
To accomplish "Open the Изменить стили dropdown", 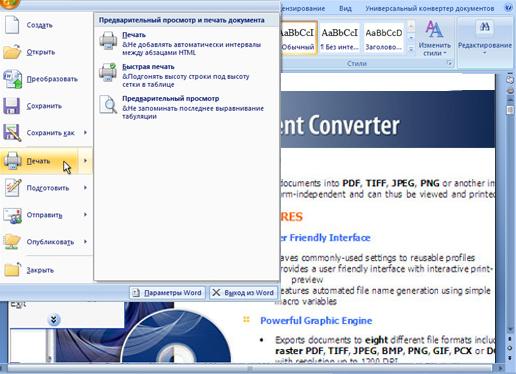I will (x=435, y=49).
